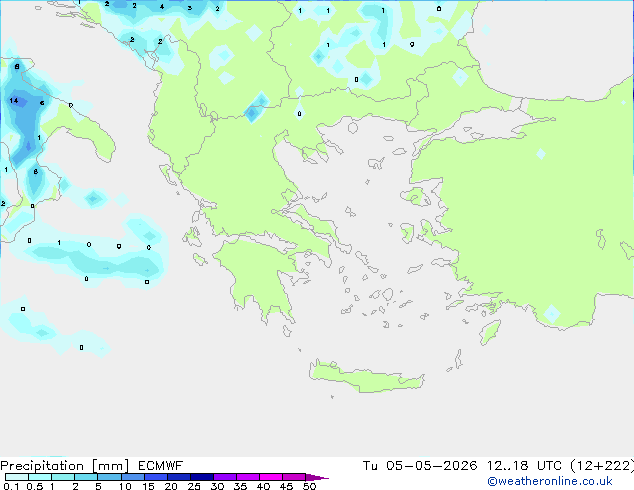Click the dark blue 25 to 30 swatch
Viewport: 634px width, 490px height.
pos(202,477)
